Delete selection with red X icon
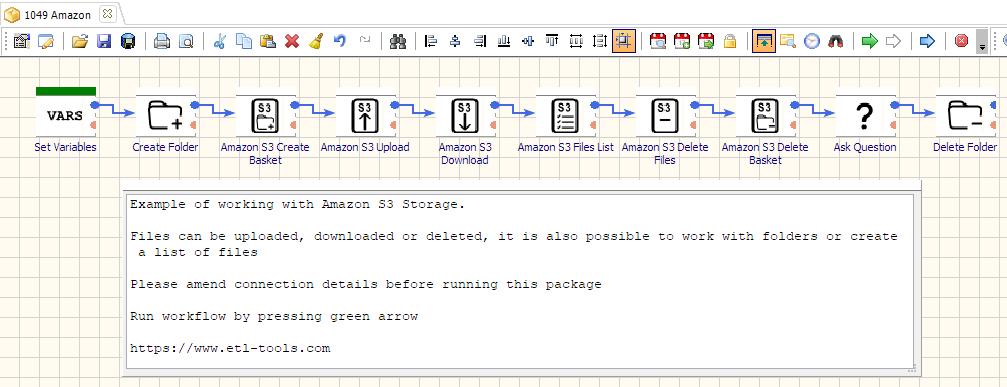The image size is (1007, 387). (292, 42)
